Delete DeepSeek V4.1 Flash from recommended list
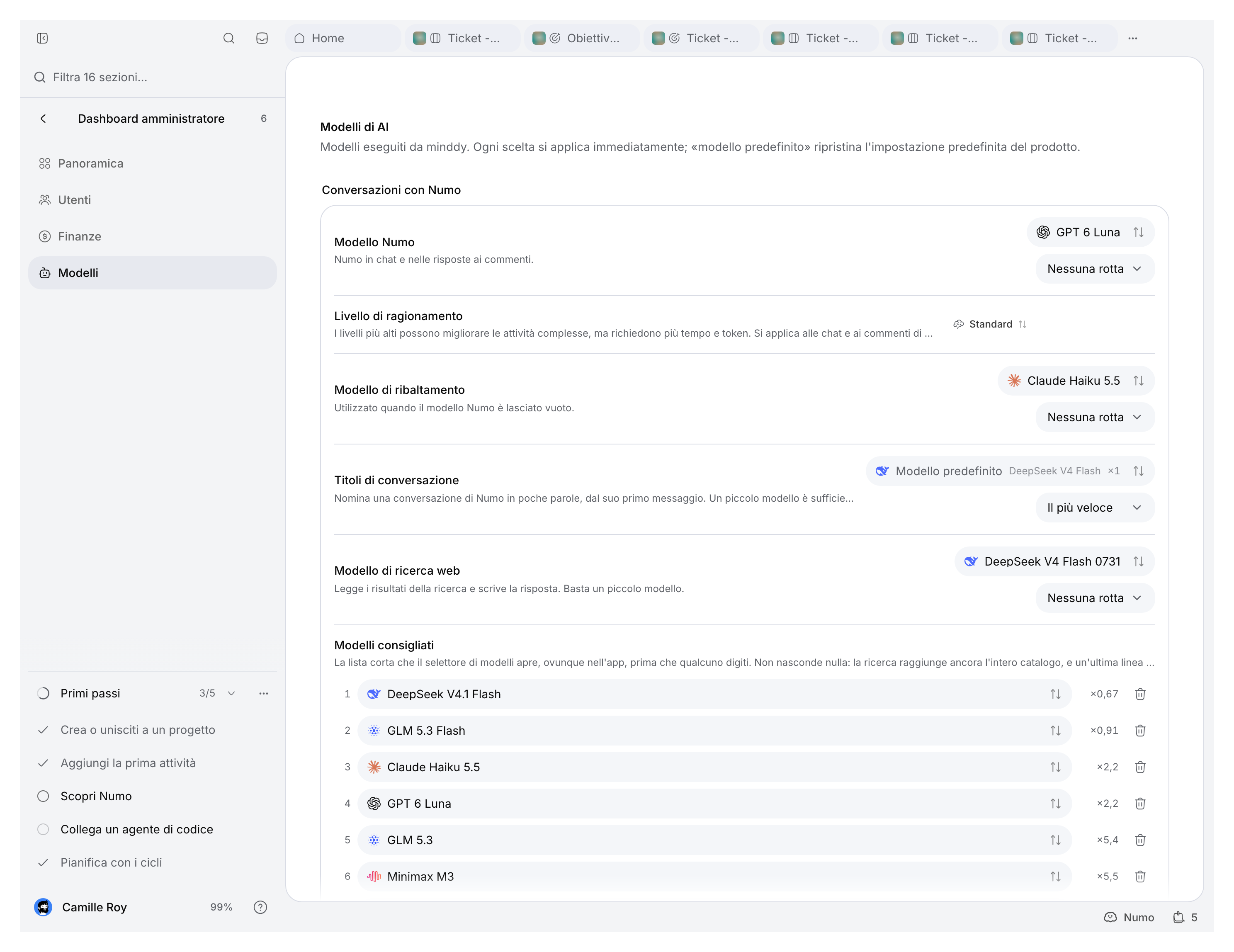This screenshot has height=952, width=1234. click(1139, 694)
